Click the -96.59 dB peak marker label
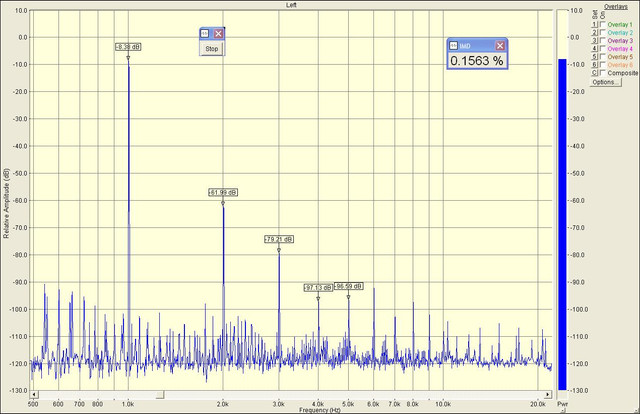 pos(349,286)
